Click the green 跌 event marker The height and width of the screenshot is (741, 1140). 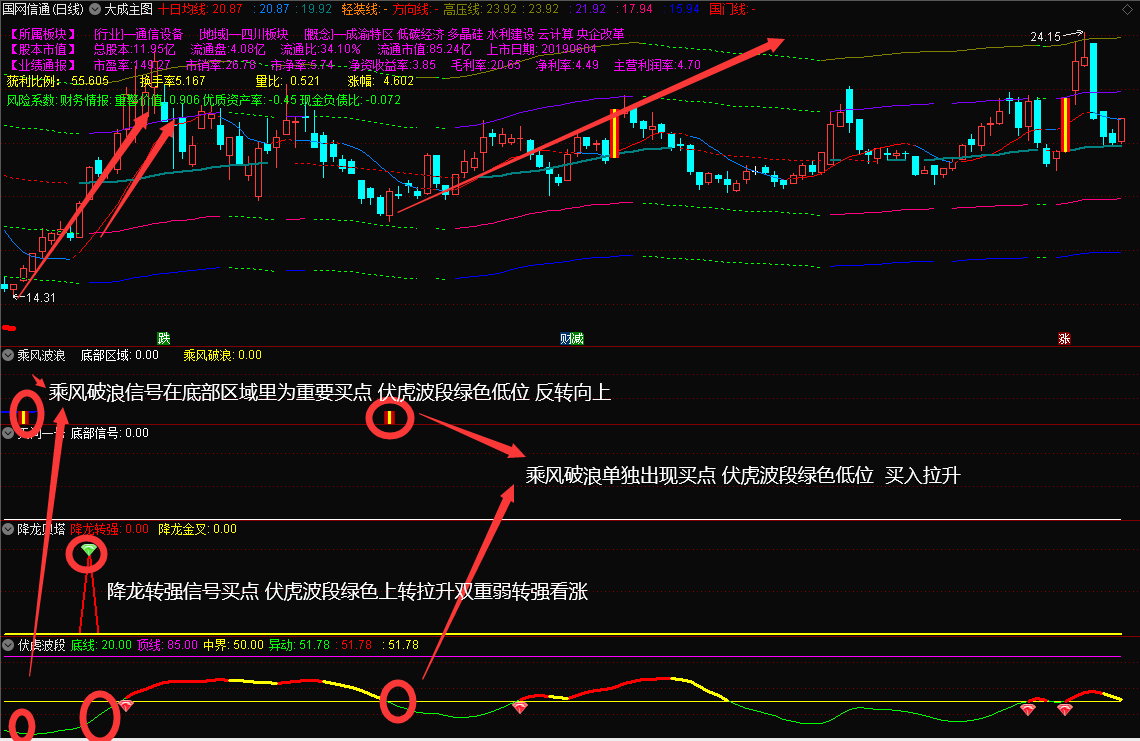coord(164,338)
